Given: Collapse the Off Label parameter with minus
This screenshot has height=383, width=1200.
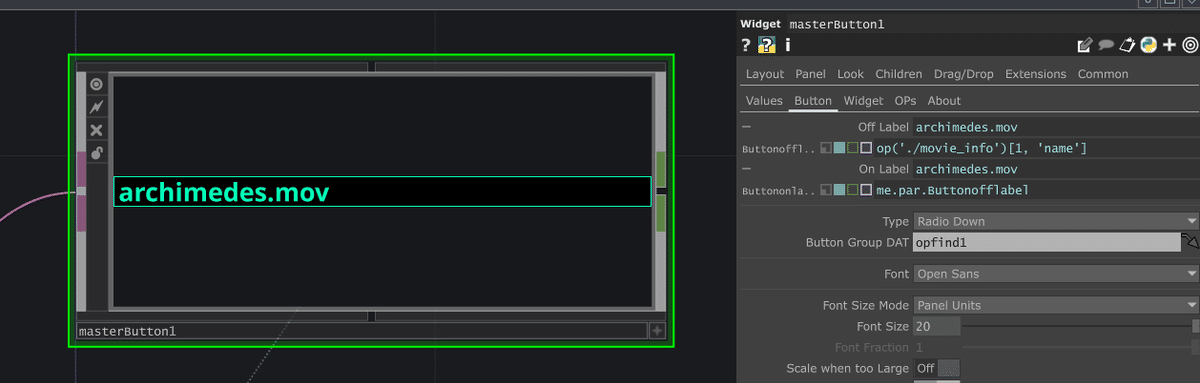Looking at the screenshot, I should click(x=746, y=127).
